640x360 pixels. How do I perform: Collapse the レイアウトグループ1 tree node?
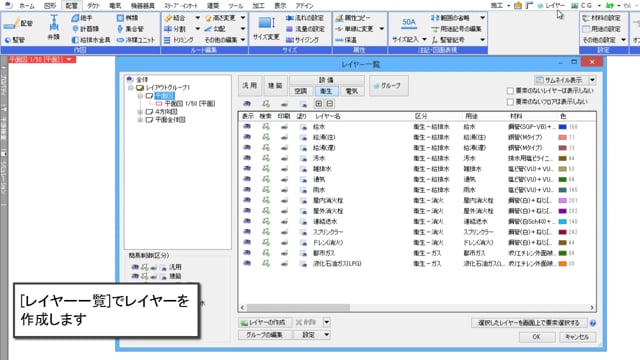(x=131, y=88)
